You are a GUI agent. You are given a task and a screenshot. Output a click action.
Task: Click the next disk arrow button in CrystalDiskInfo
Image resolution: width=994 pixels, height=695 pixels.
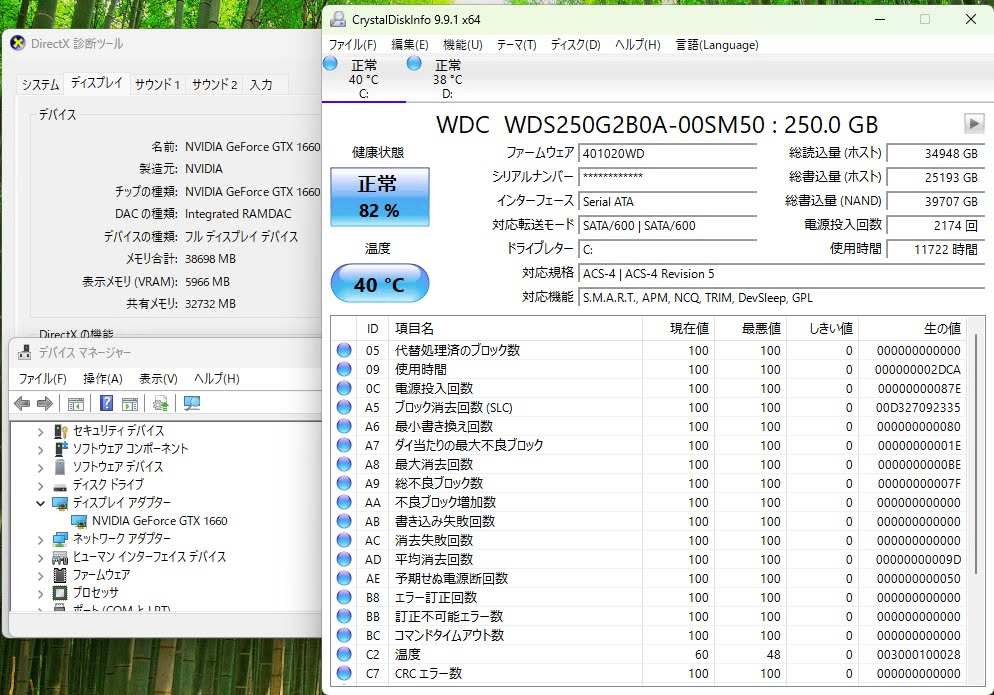(x=974, y=123)
